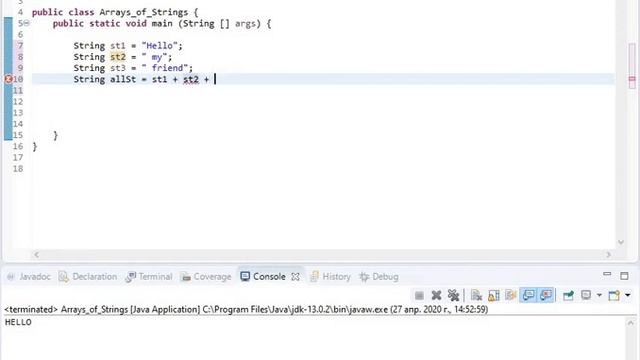Close the Console tab with its X
The image size is (640, 360).
pyautogui.click(x=296, y=277)
